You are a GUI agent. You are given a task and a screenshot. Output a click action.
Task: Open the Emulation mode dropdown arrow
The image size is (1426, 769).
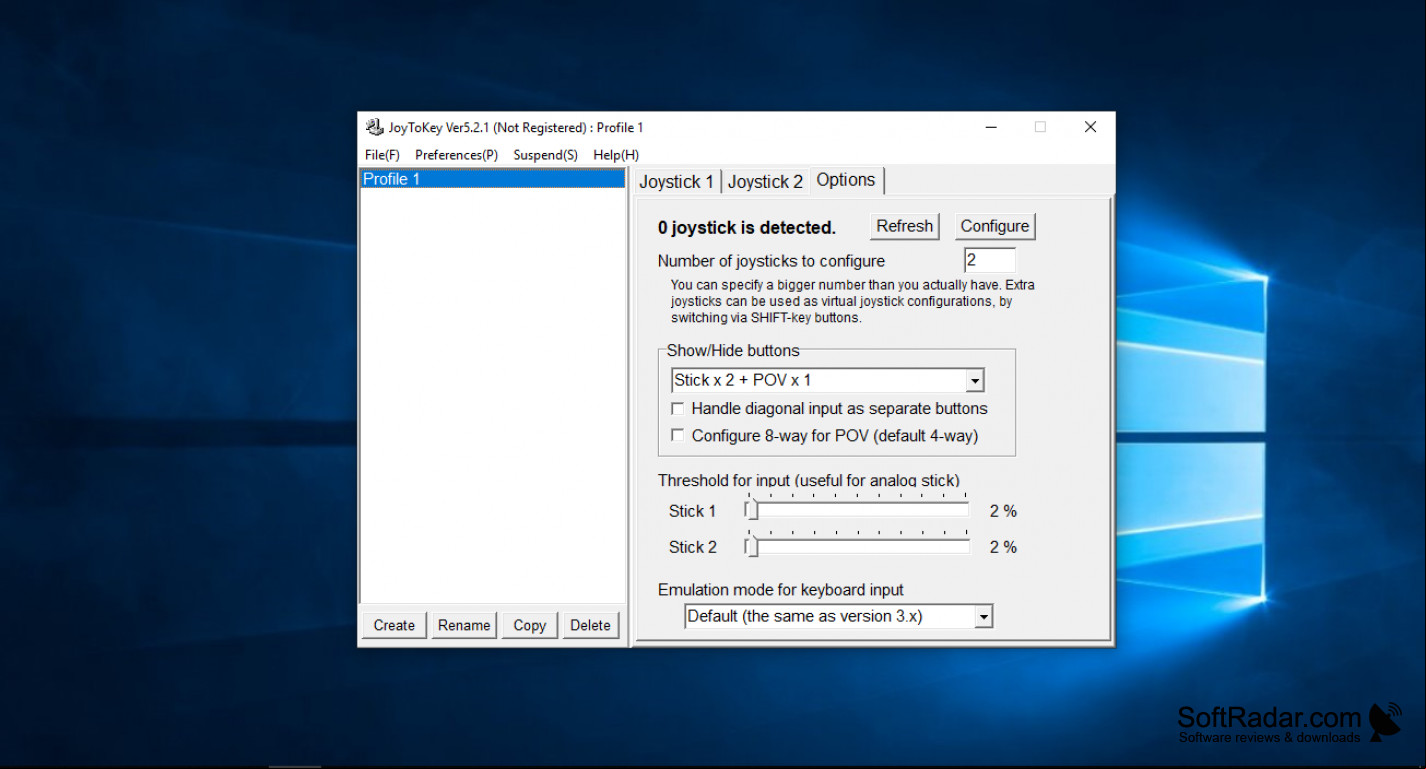983,617
